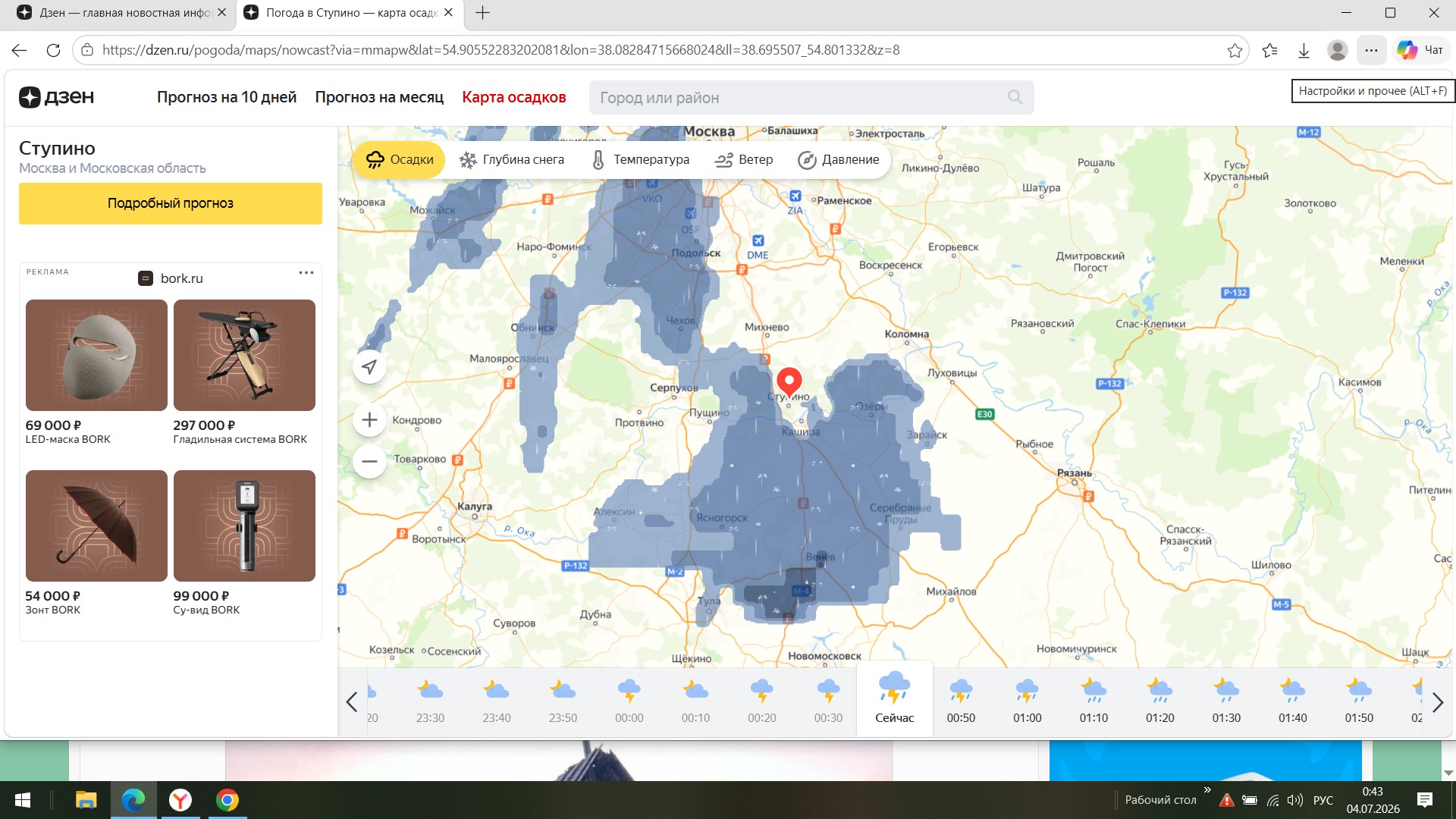
Task: Select the 23:30 timeline slot
Action: [x=430, y=701]
